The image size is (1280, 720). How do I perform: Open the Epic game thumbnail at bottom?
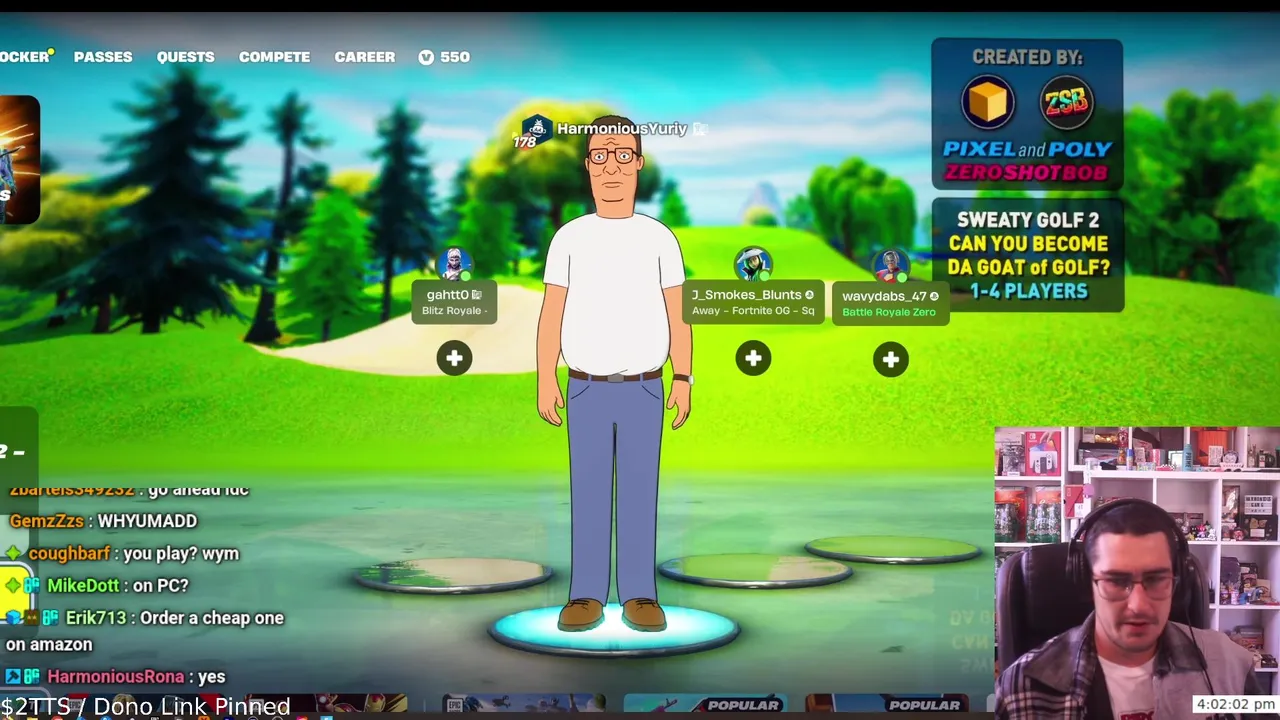pos(524,705)
